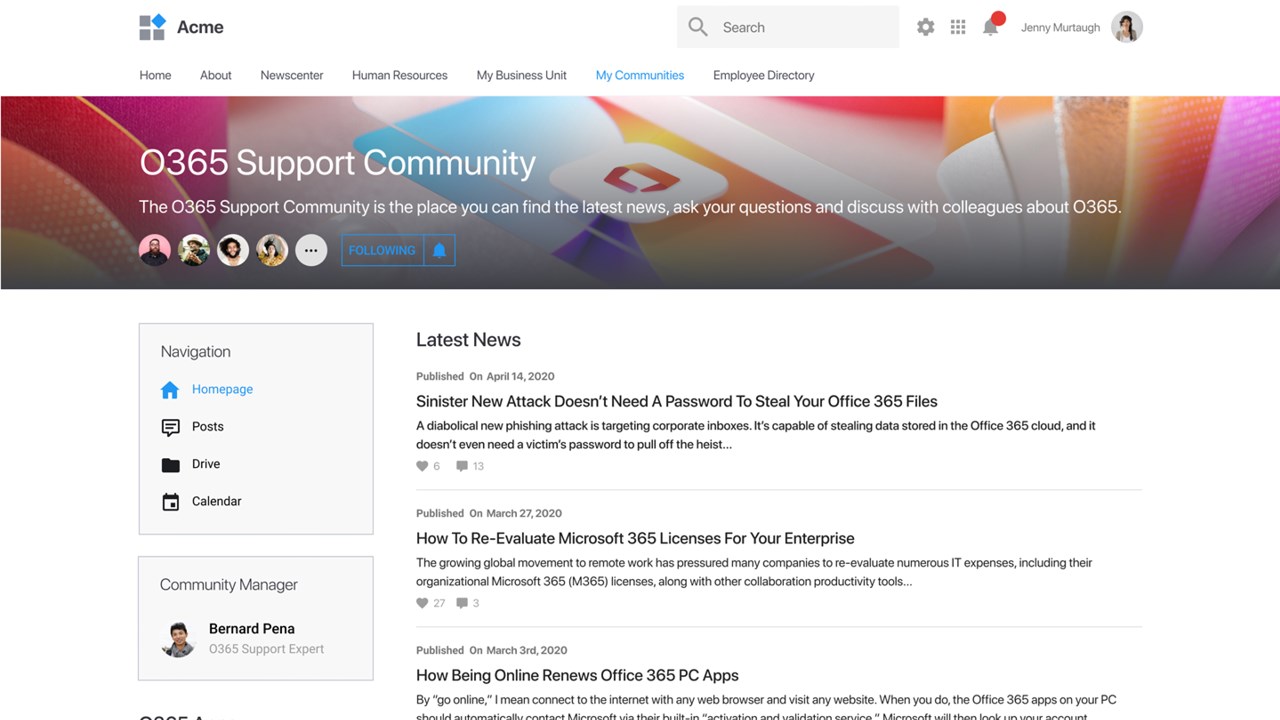The width and height of the screenshot is (1280, 720).
Task: Open the Home menu item
Action: pyautogui.click(x=155, y=75)
